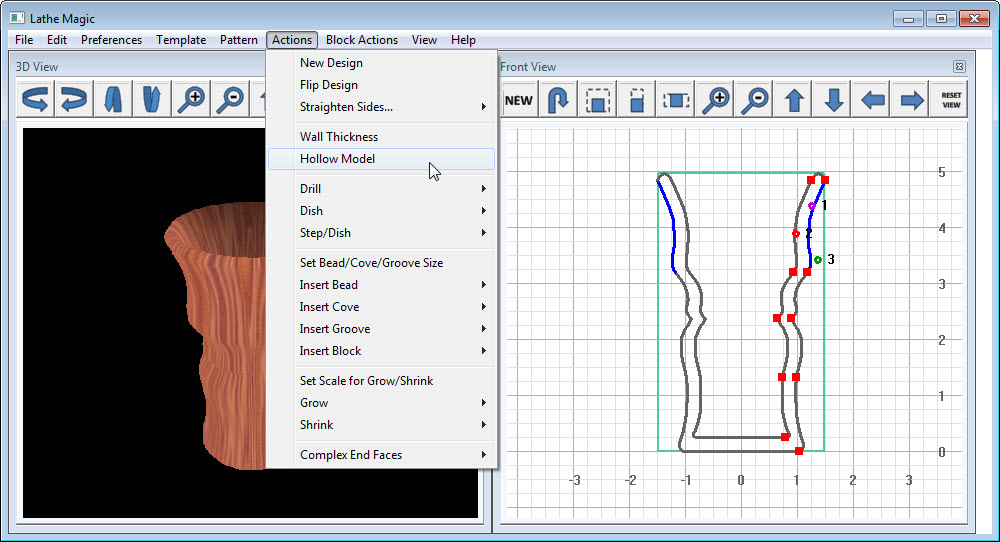Screen dimensions: 1000x542
Task: Close the Front View panel
Action: pyautogui.click(x=959, y=67)
